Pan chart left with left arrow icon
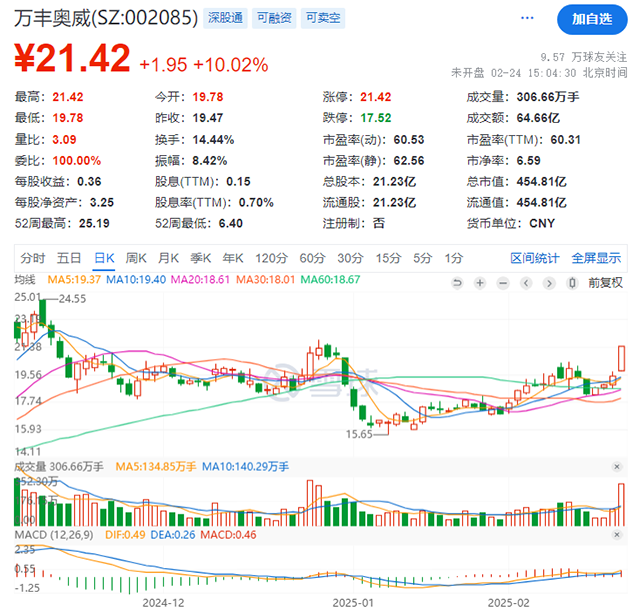Viewport: 640px width, 611px height. pos(527,283)
